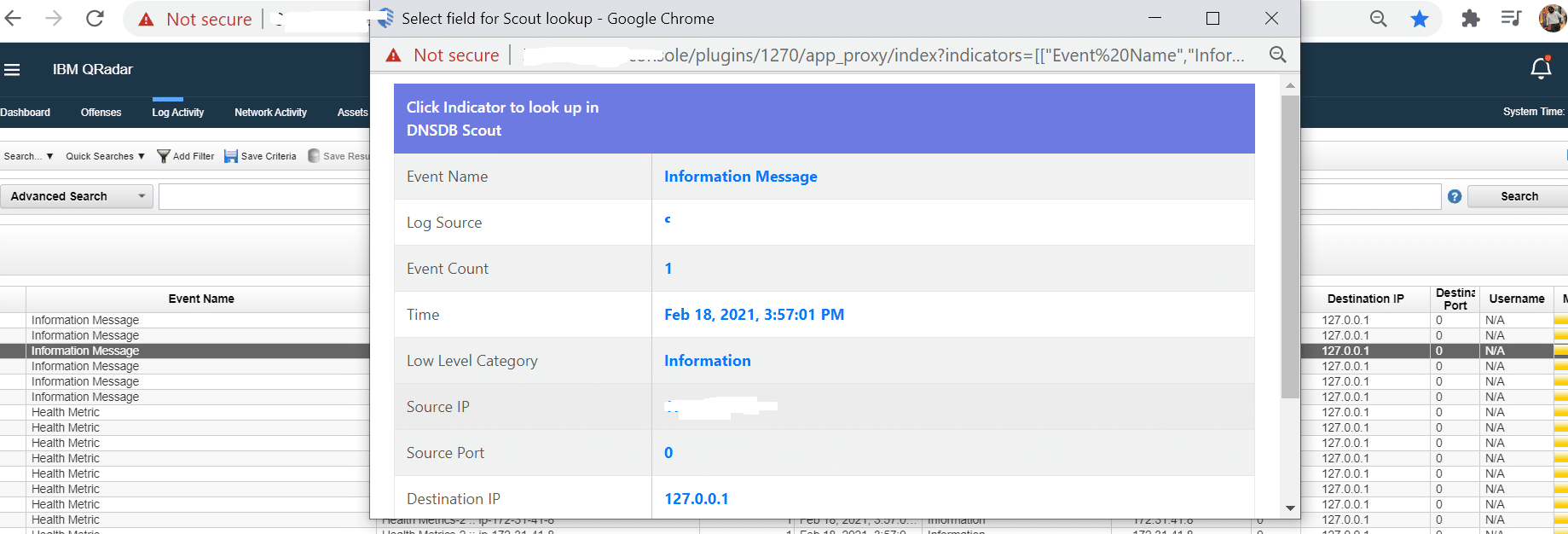This screenshot has width=1568, height=534.
Task: Open the Assets tab
Action: (x=352, y=112)
